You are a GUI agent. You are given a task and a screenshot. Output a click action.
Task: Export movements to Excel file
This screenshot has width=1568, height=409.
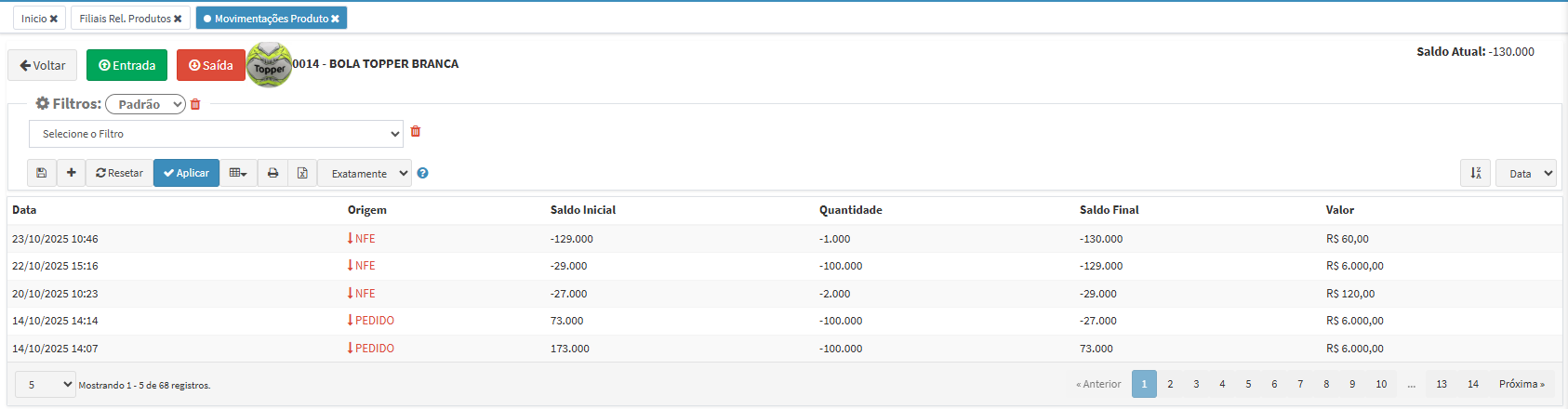(x=302, y=173)
